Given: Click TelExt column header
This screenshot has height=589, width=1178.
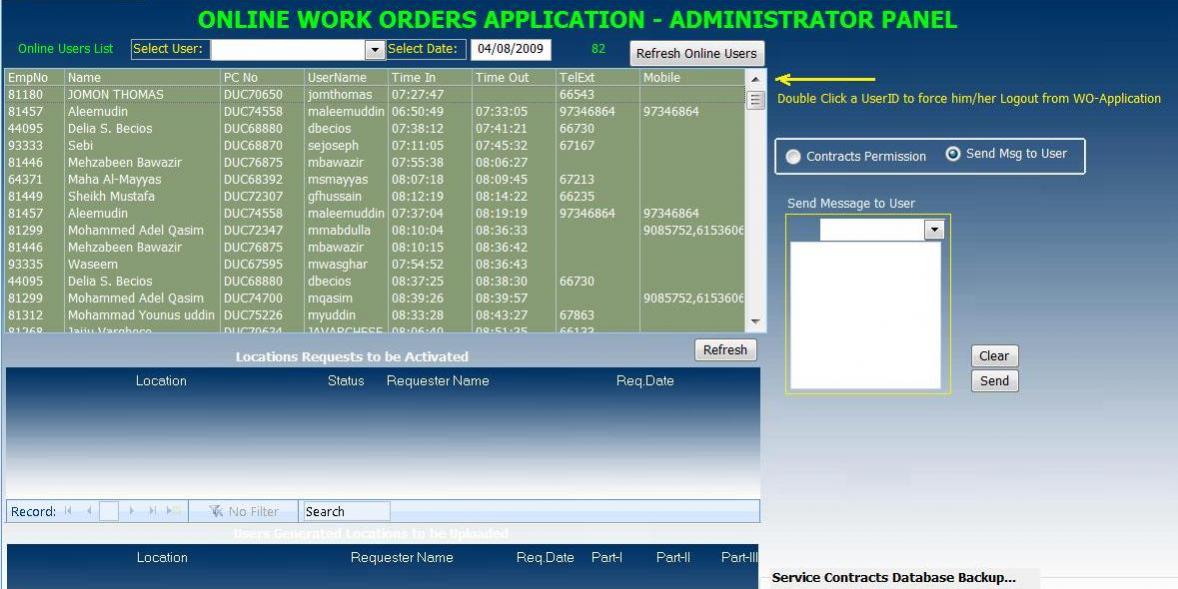Looking at the screenshot, I should (x=576, y=78).
